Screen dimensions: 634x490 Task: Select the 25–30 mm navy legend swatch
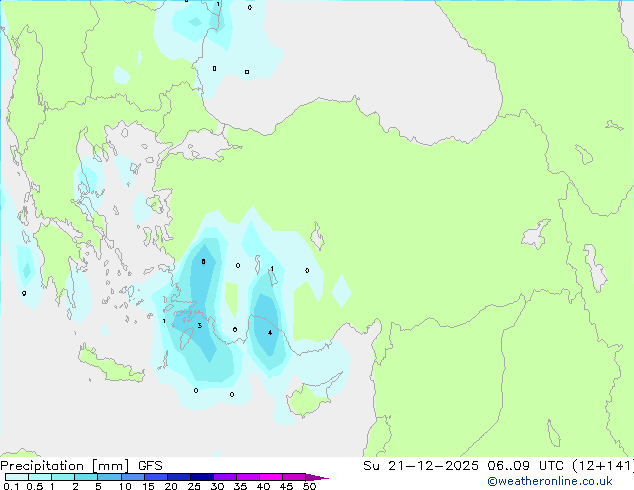[201, 477]
